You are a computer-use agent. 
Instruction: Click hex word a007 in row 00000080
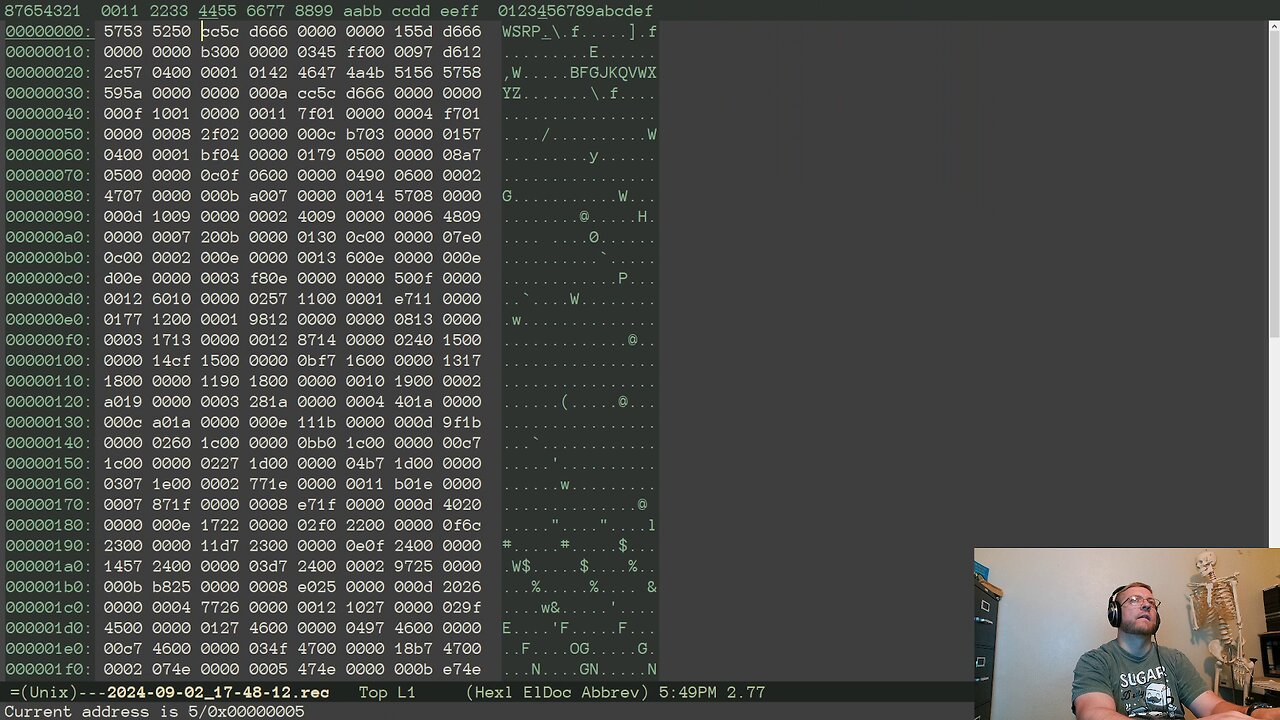[x=268, y=196]
